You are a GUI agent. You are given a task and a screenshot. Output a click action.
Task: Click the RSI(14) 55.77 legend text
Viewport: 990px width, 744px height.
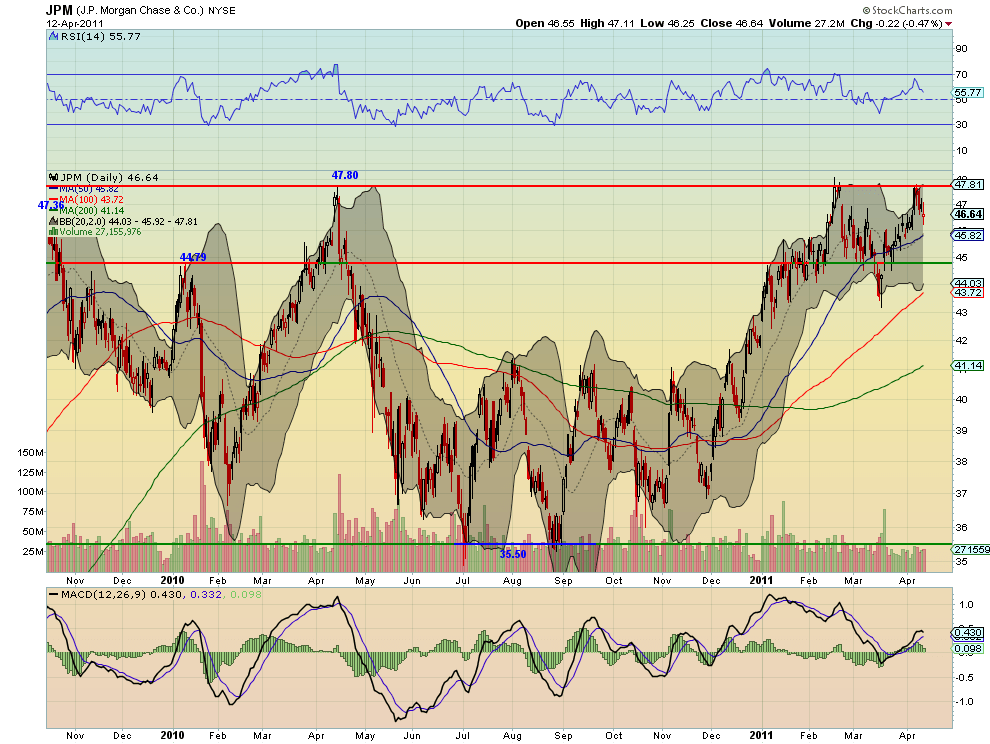[x=100, y=37]
